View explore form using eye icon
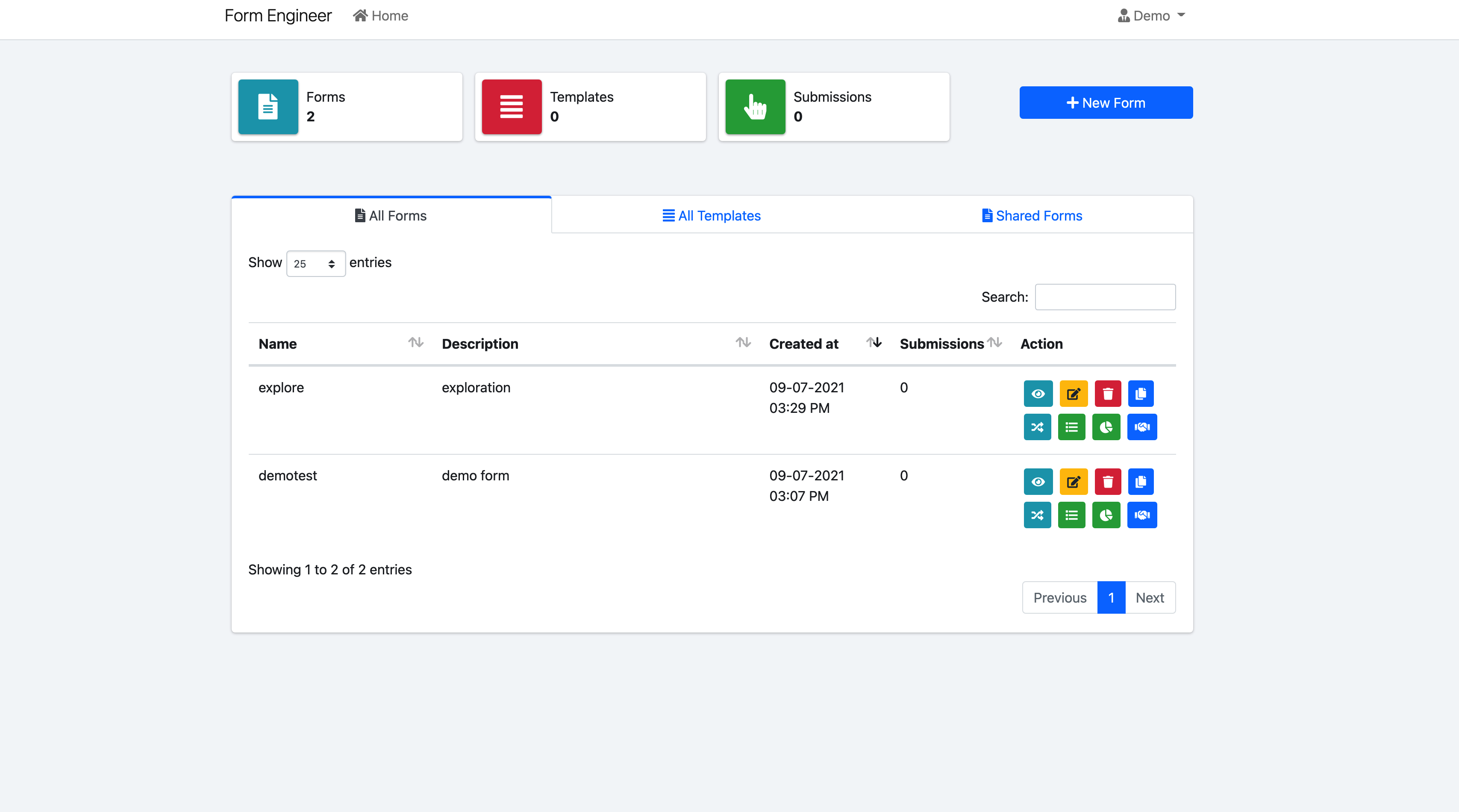 coord(1038,394)
